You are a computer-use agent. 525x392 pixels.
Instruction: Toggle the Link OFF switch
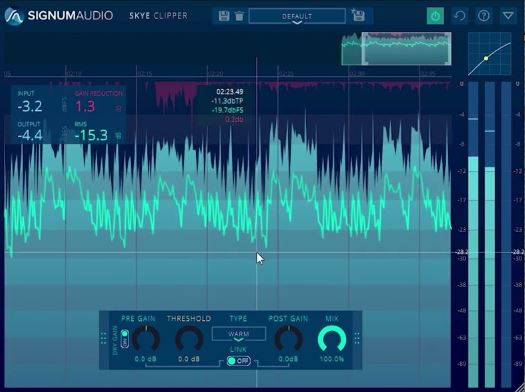click(x=238, y=361)
